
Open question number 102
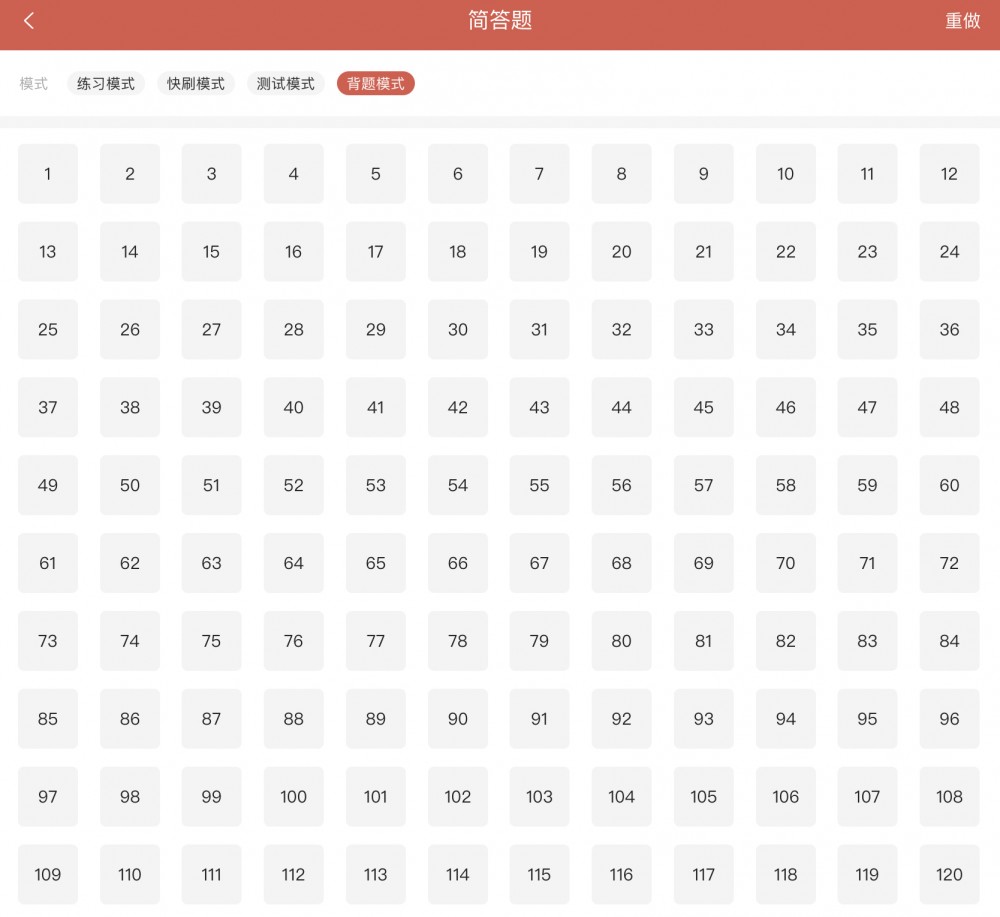coord(458,796)
